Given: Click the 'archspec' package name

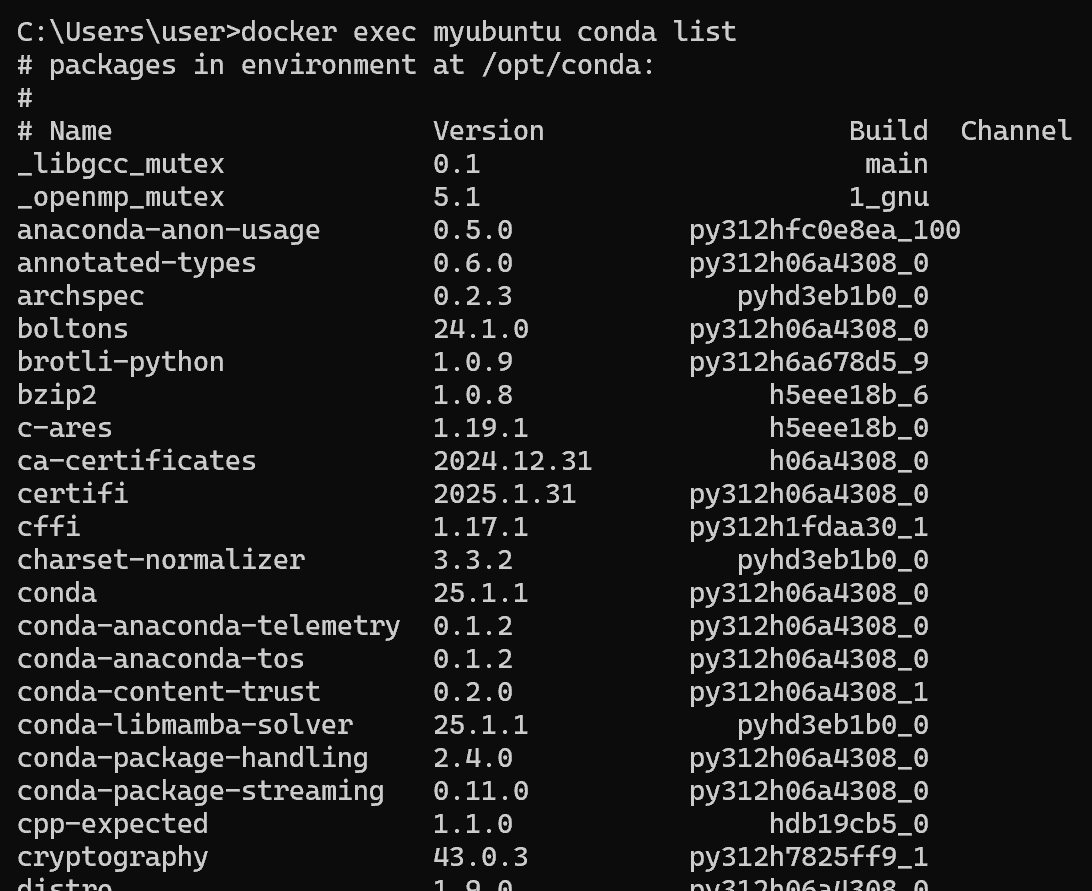Looking at the screenshot, I should [80, 296].
